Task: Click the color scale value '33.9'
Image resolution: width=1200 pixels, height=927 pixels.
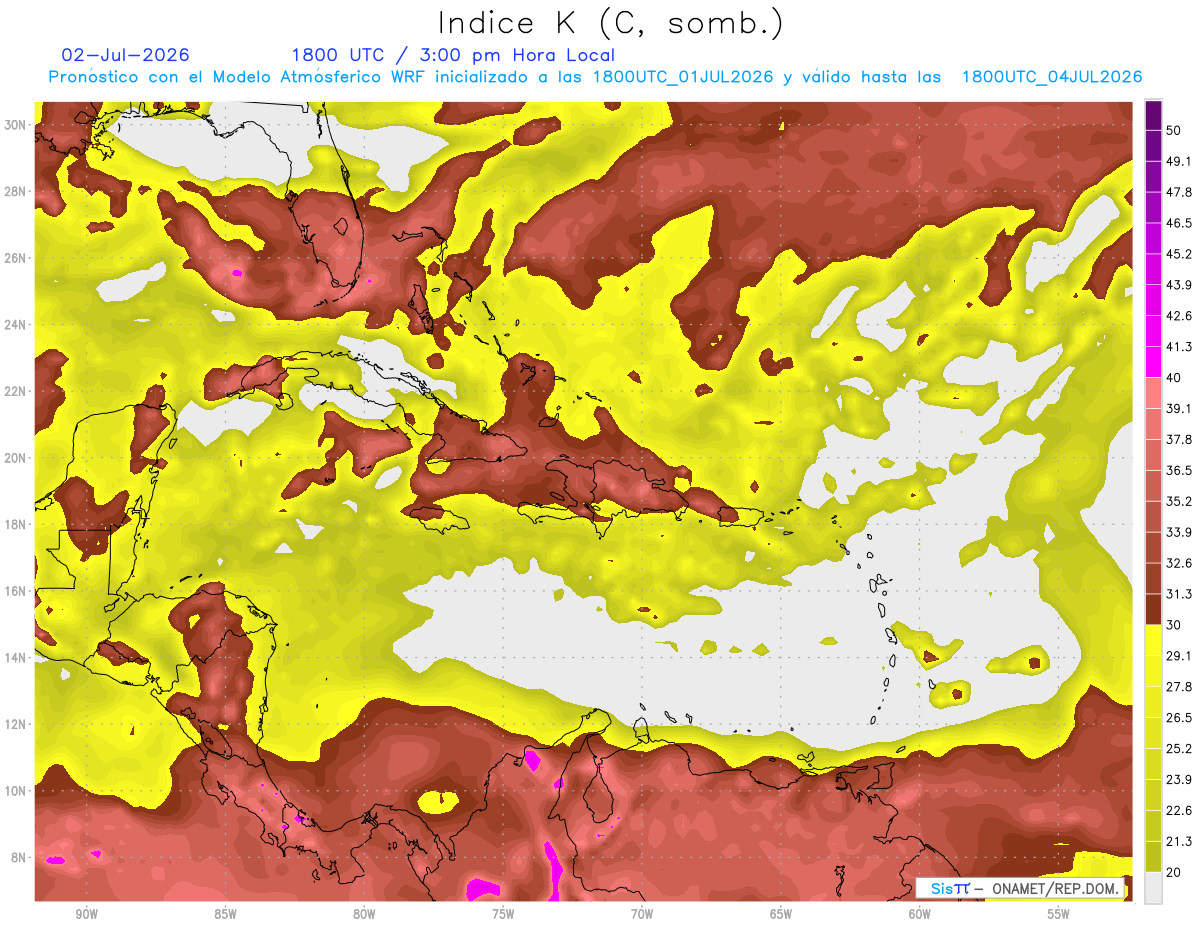Action: click(1179, 532)
